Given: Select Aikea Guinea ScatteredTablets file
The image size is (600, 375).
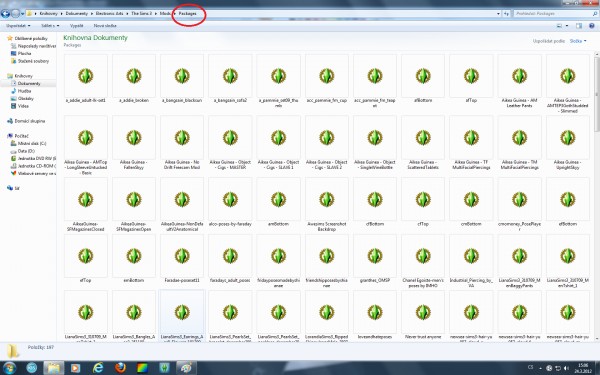Looking at the screenshot, I should pyautogui.click(x=423, y=143).
